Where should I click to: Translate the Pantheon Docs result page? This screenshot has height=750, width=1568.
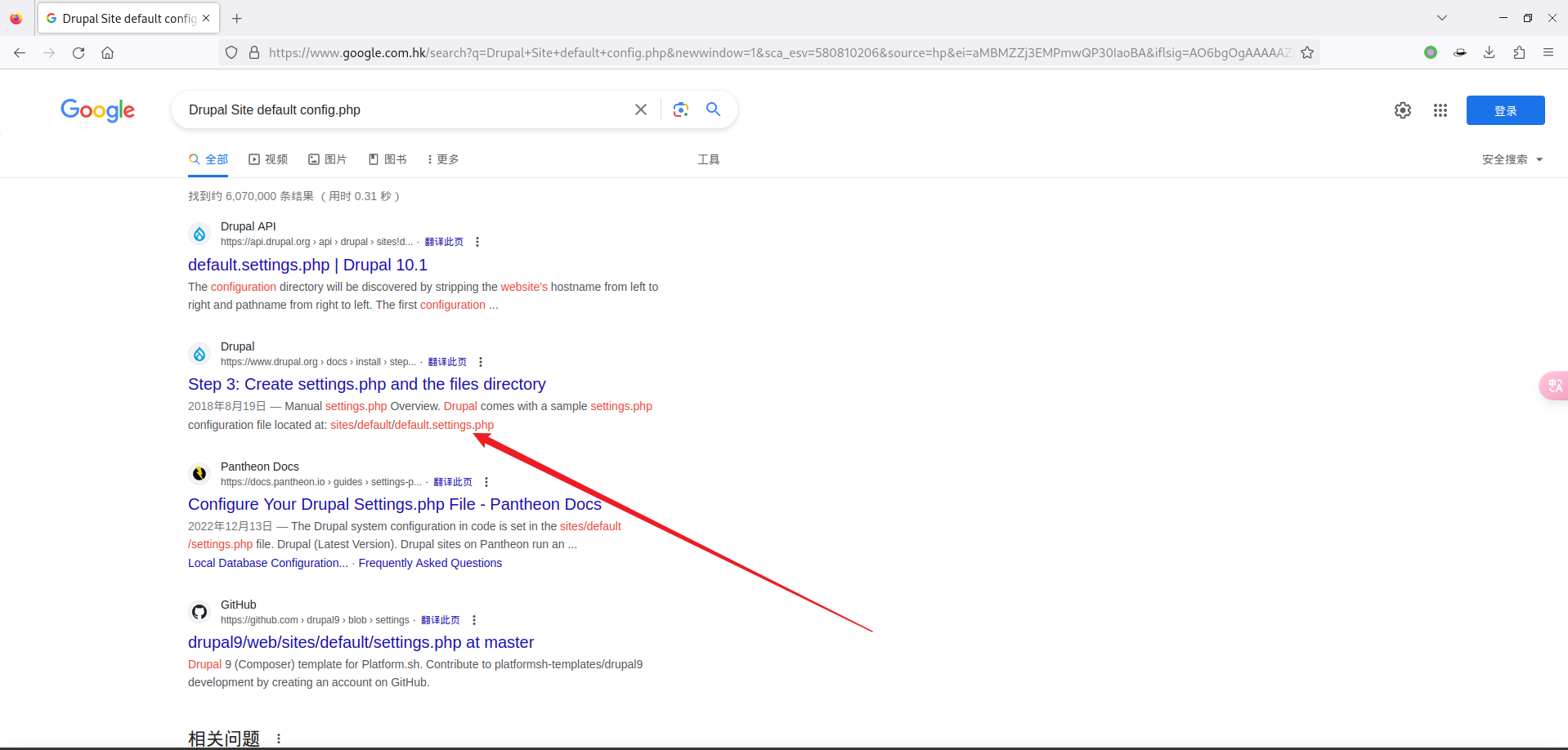pyautogui.click(x=453, y=482)
